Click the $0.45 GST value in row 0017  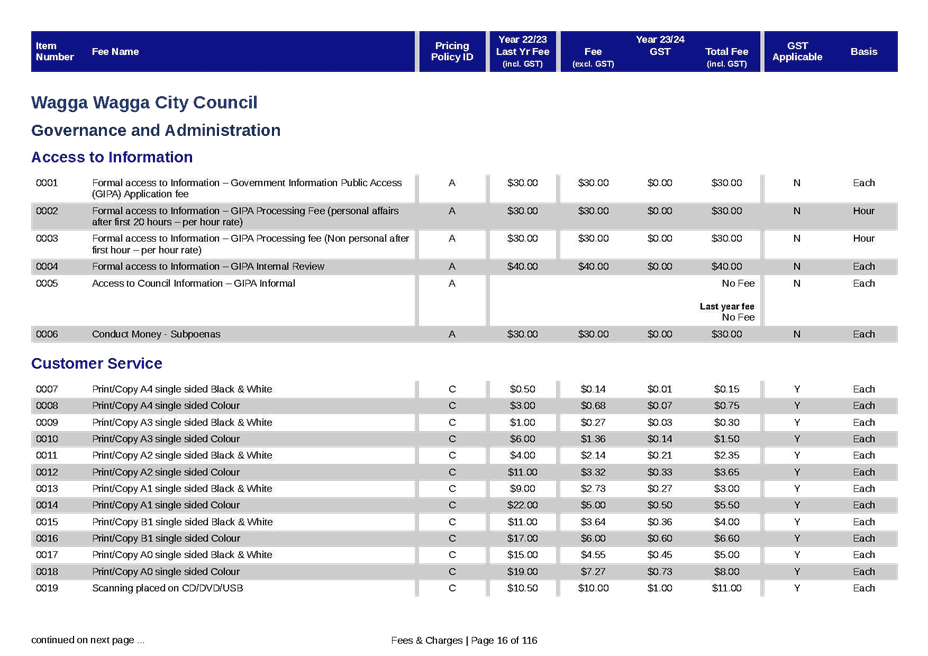659,555
